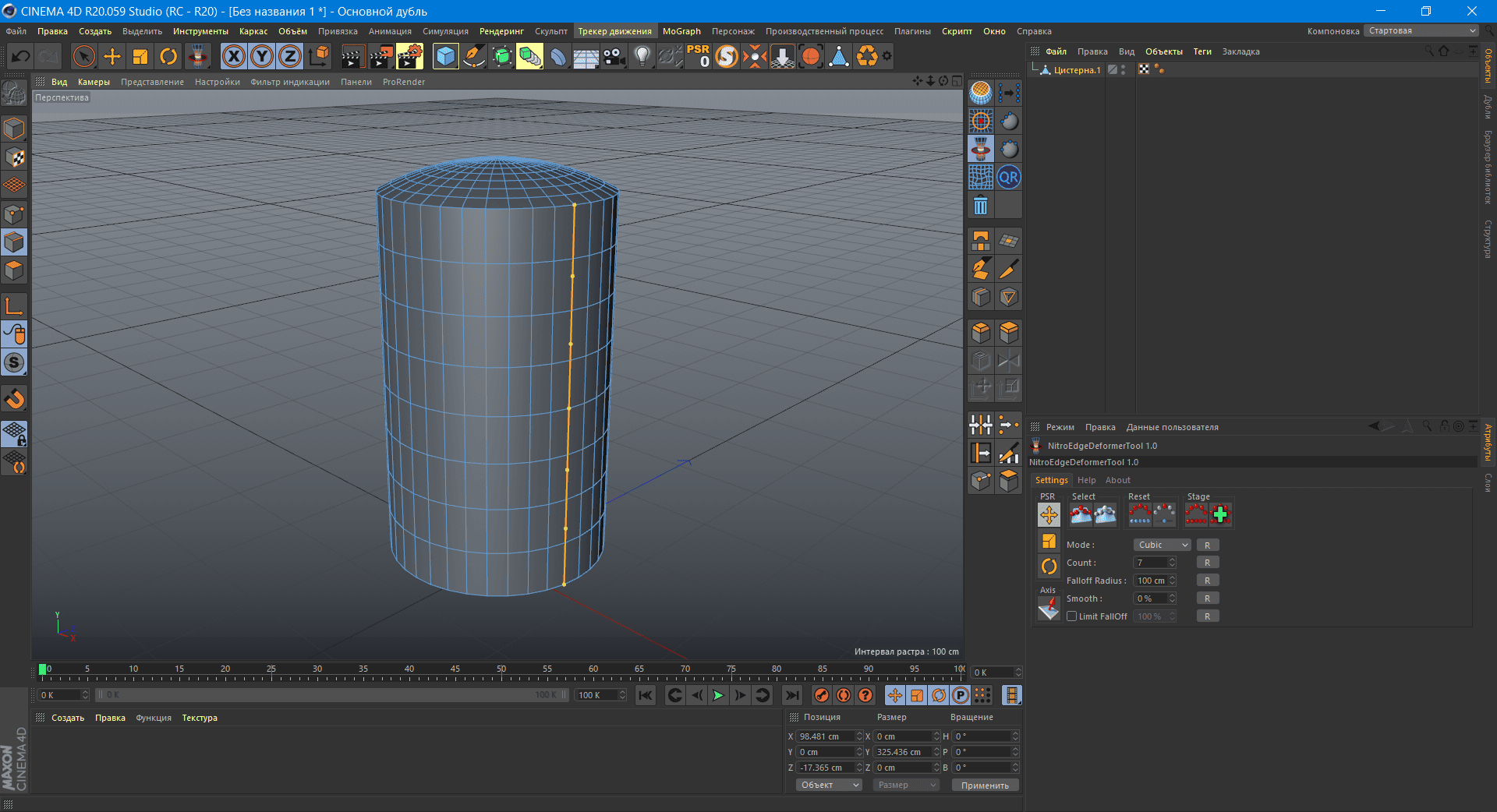Toggle X axis lock
Screen dimensions: 1497x812
(234, 56)
